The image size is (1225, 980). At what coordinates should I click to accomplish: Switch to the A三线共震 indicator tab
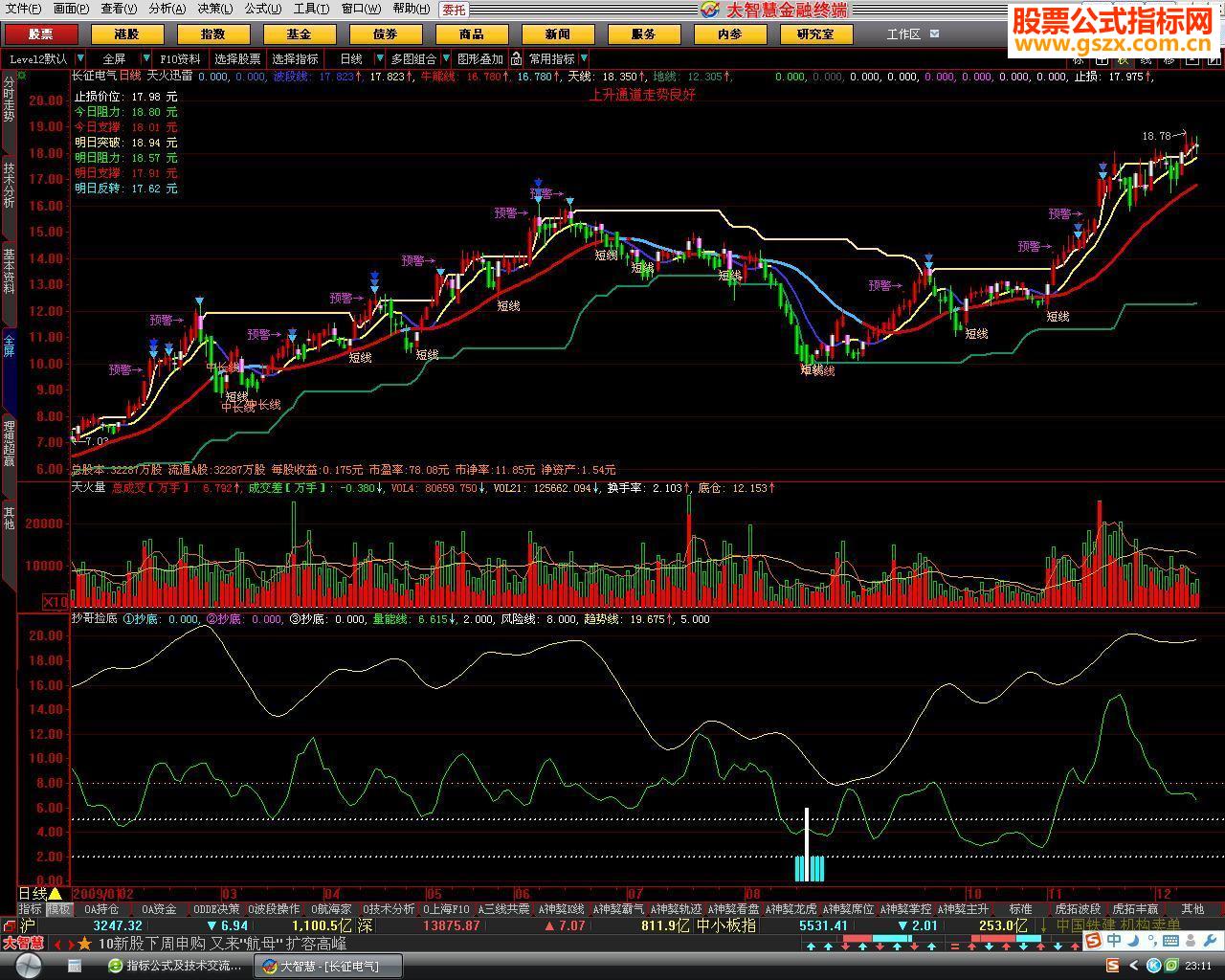[503, 909]
